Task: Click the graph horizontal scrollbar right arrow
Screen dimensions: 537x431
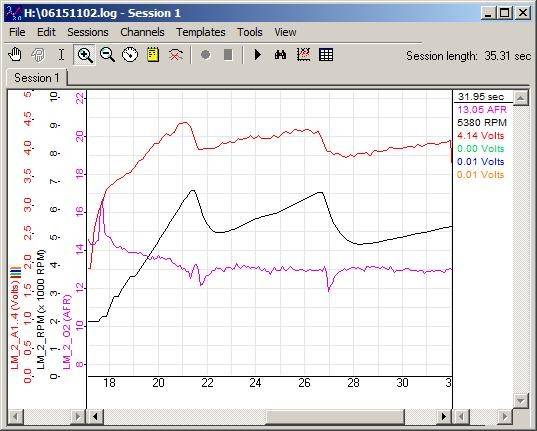Action: [x=444, y=417]
